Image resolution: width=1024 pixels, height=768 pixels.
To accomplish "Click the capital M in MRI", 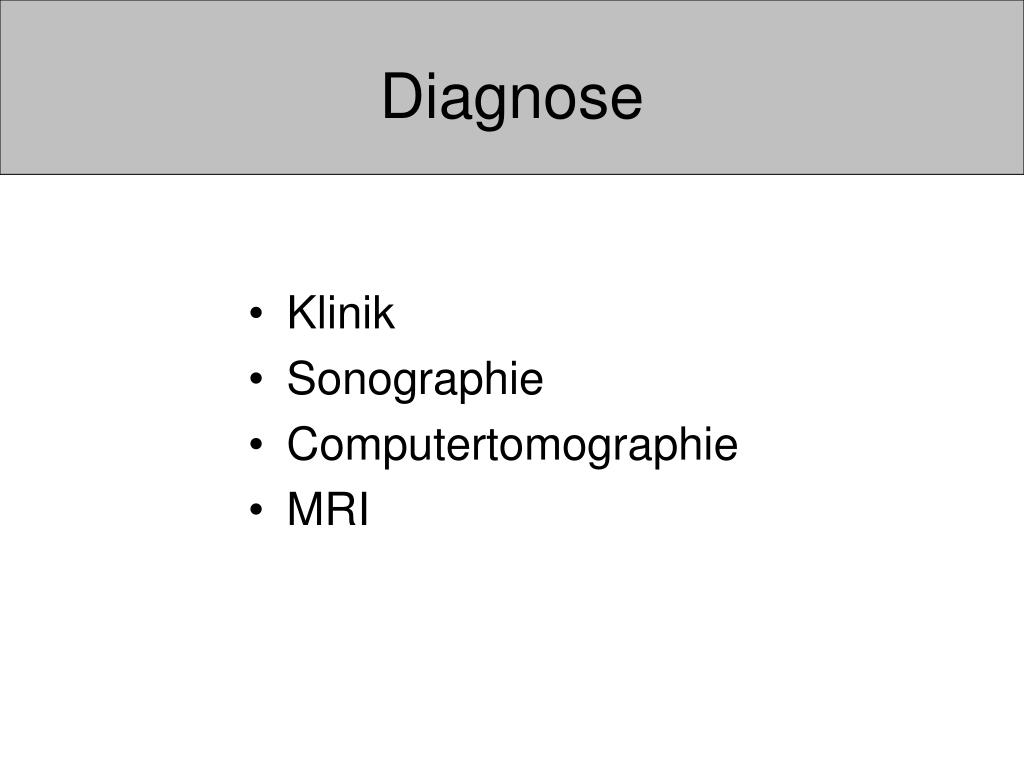I will point(306,509).
